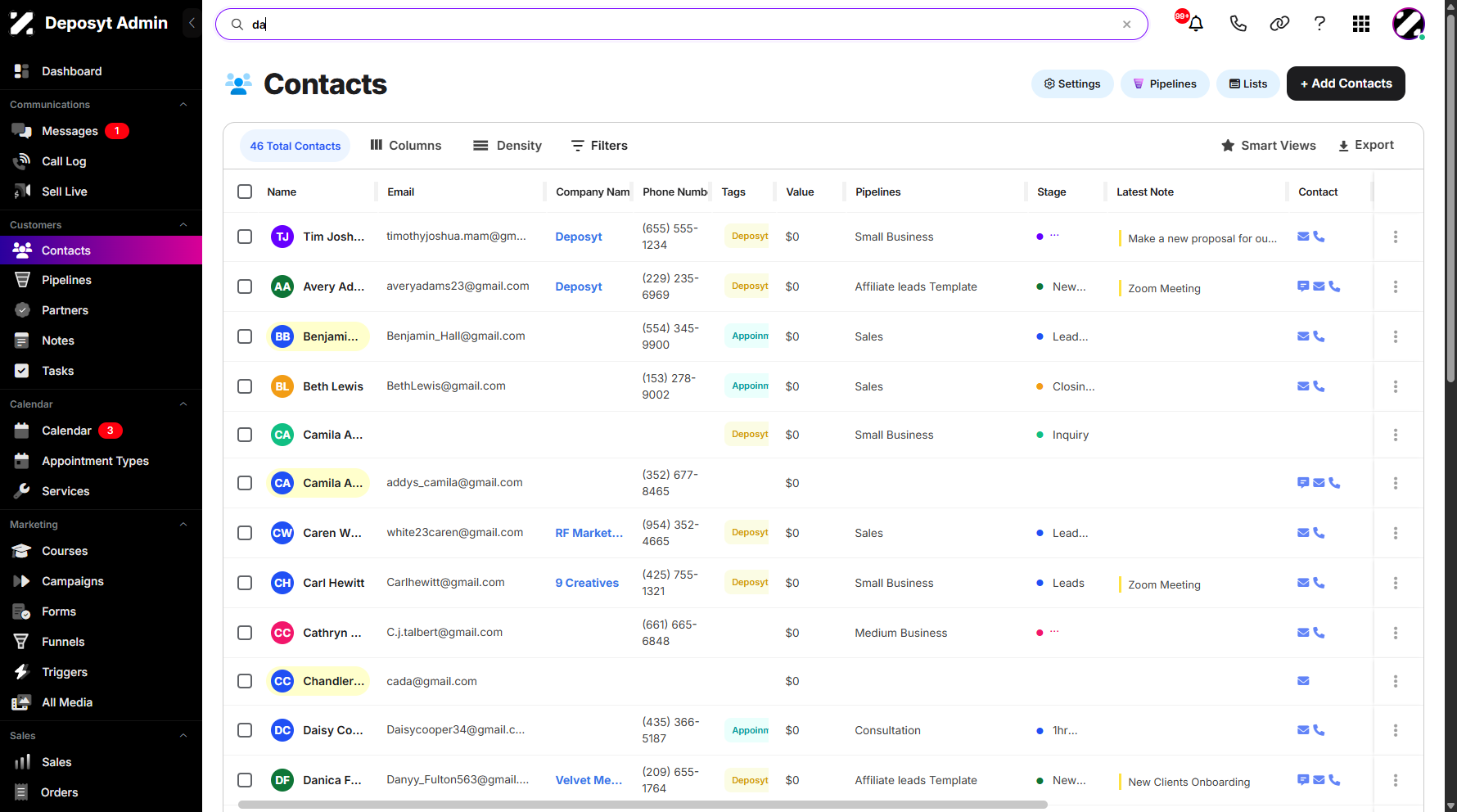Open Filters in table toolbar
The width and height of the screenshot is (1457, 812).
(x=599, y=146)
